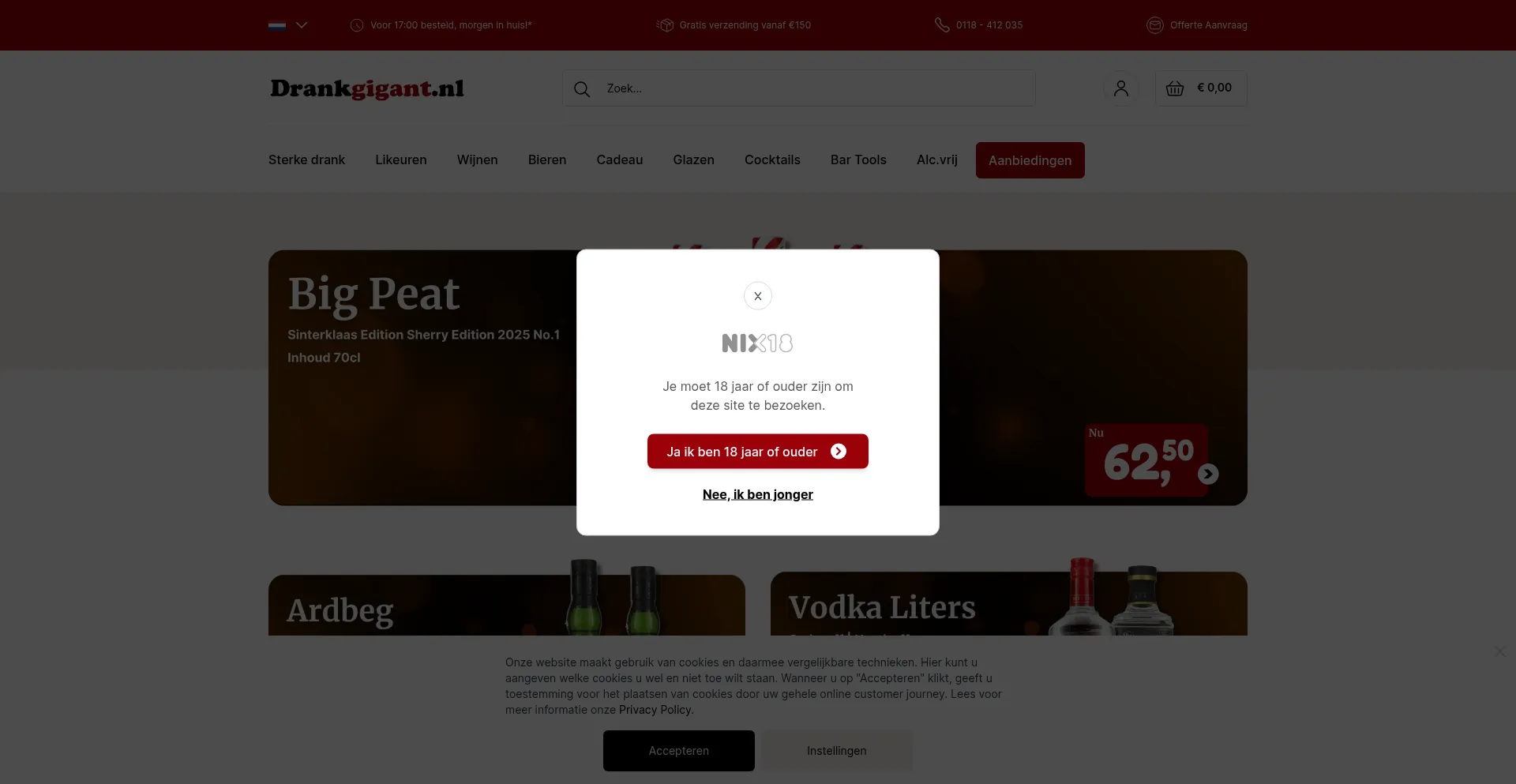Open the Aanbiedingen menu item

(1030, 160)
